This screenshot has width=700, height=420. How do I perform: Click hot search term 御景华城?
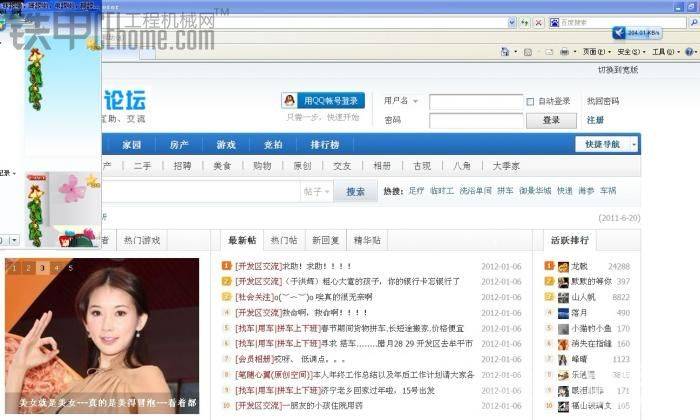coord(535,191)
